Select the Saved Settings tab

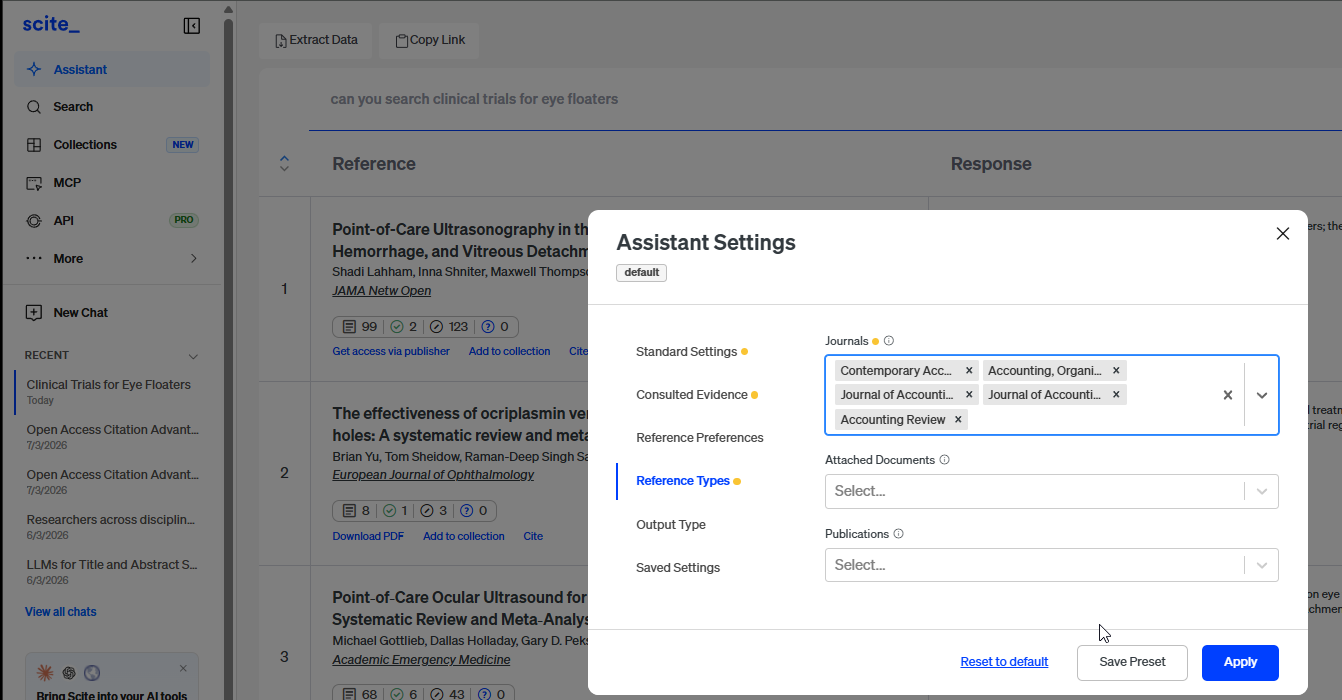click(x=678, y=568)
